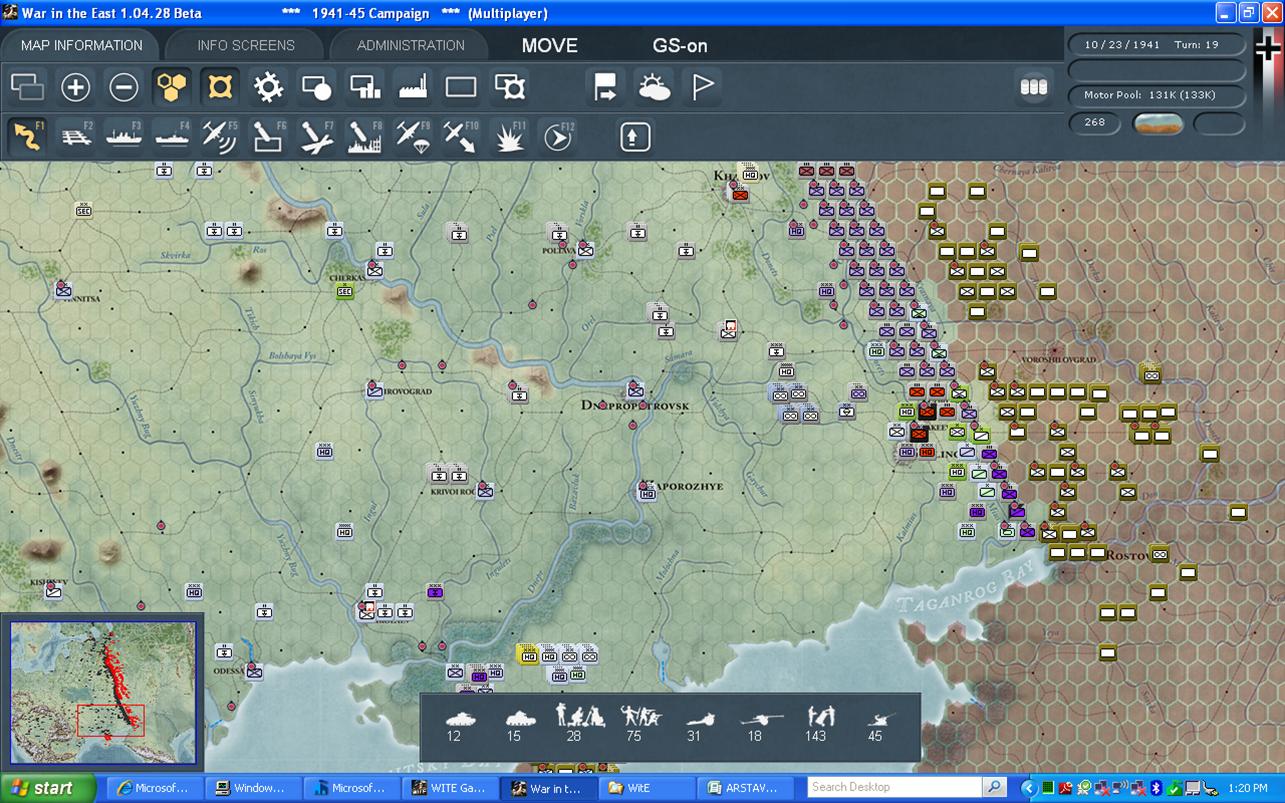Screen dimensions: 1285x803
Task: Click the Motor Pool status field
Action: coord(1156,96)
